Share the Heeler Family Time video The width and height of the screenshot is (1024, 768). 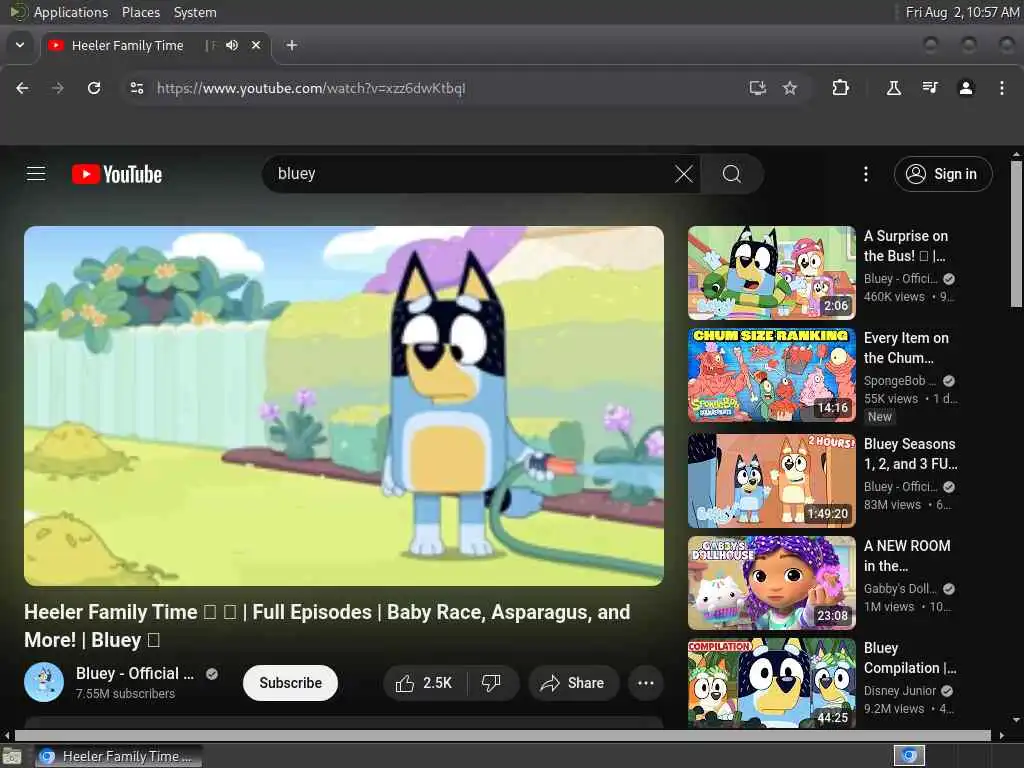(573, 683)
